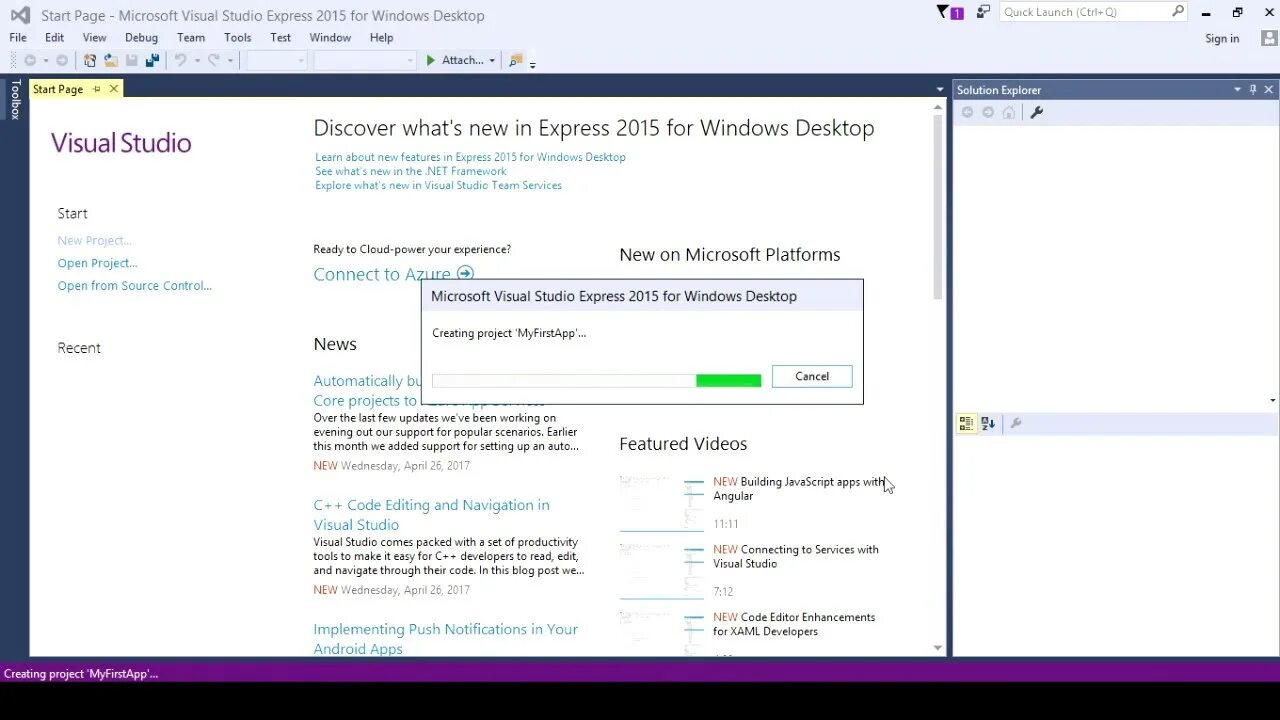
Task: Open the Tools menu
Action: [238, 38]
